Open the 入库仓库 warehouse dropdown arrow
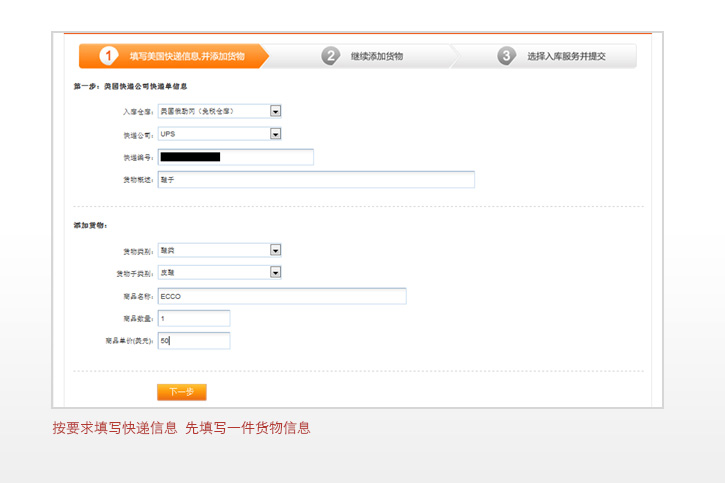 [275, 111]
